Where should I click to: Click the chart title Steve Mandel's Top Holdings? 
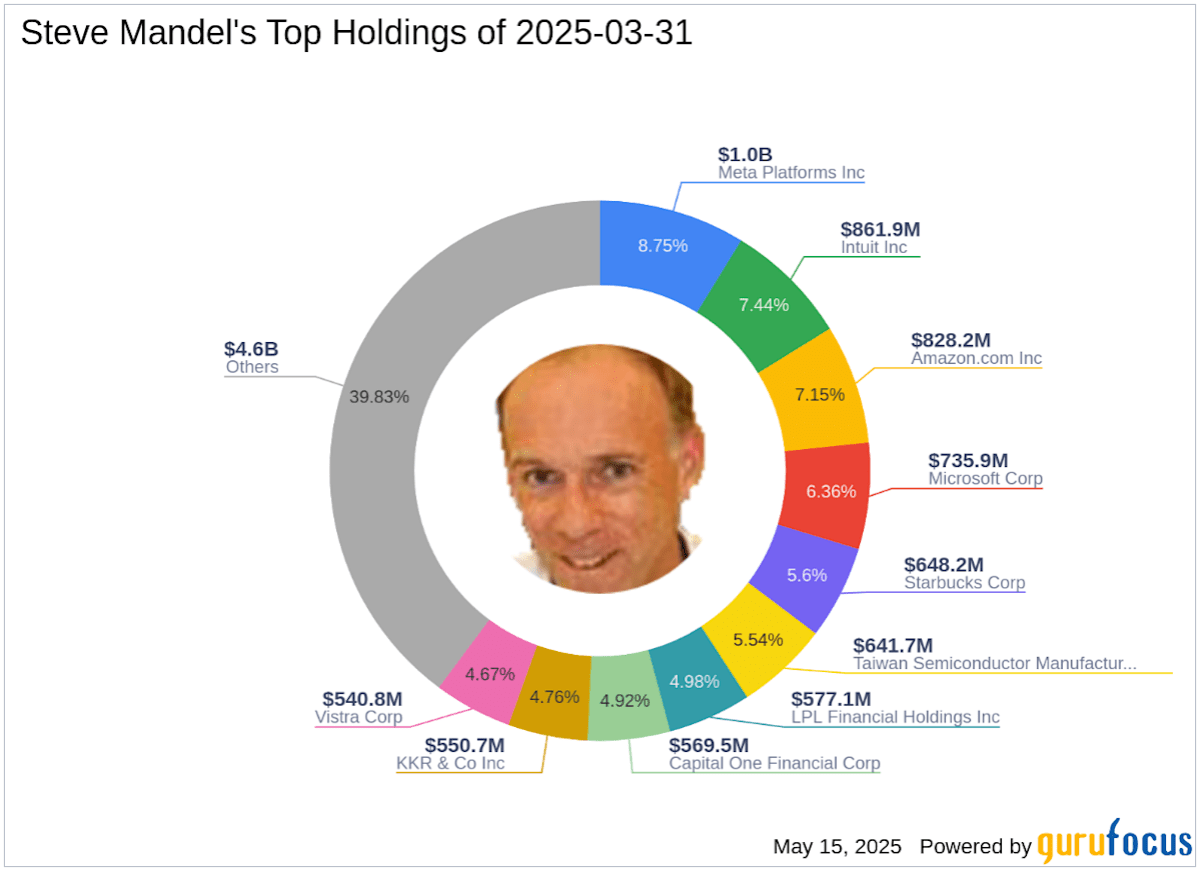tap(356, 33)
